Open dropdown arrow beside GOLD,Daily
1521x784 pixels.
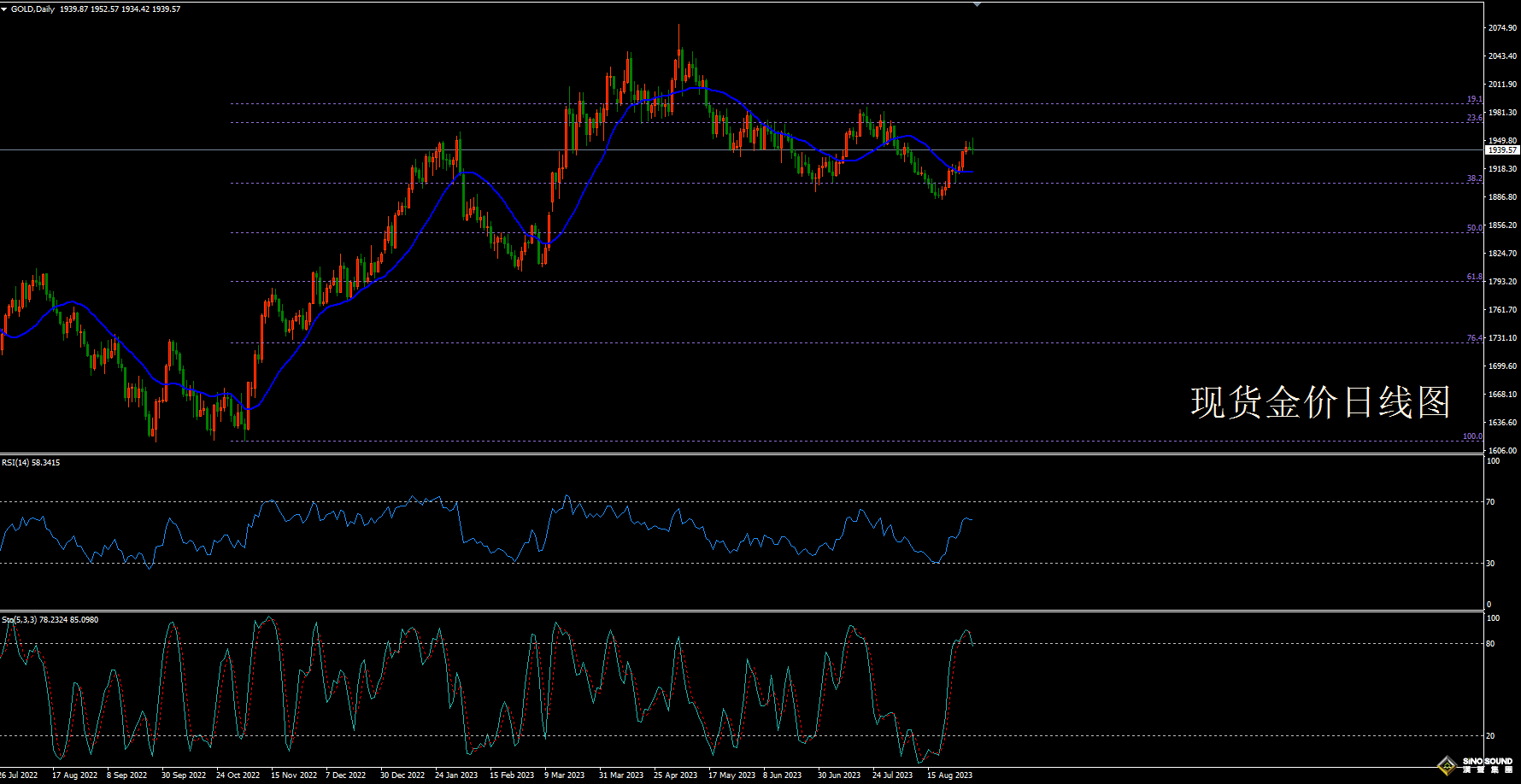[x=5, y=9]
